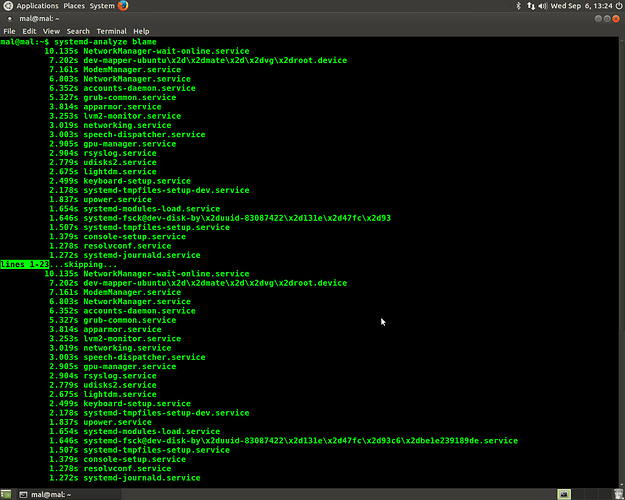Screen dimensions: 625x500
Task: Minimize the terminal window
Action: 598,19
